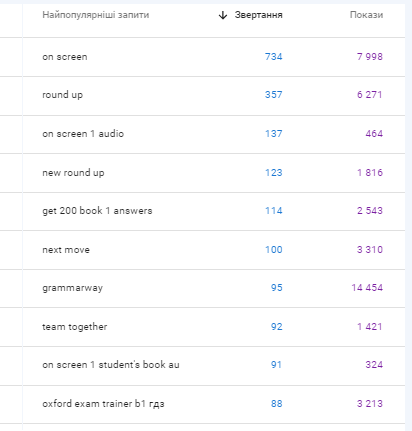Select the 'team together' query
412x431 pixels.
75,327
